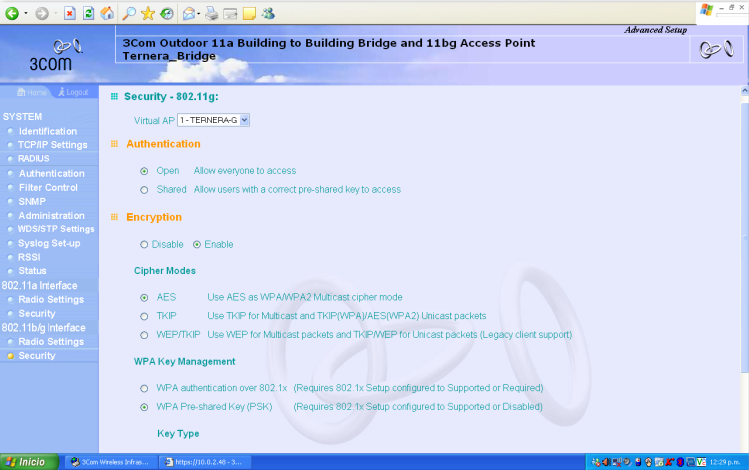The width and height of the screenshot is (749, 470).
Task: Switch to the Home tab
Action: (x=32, y=92)
